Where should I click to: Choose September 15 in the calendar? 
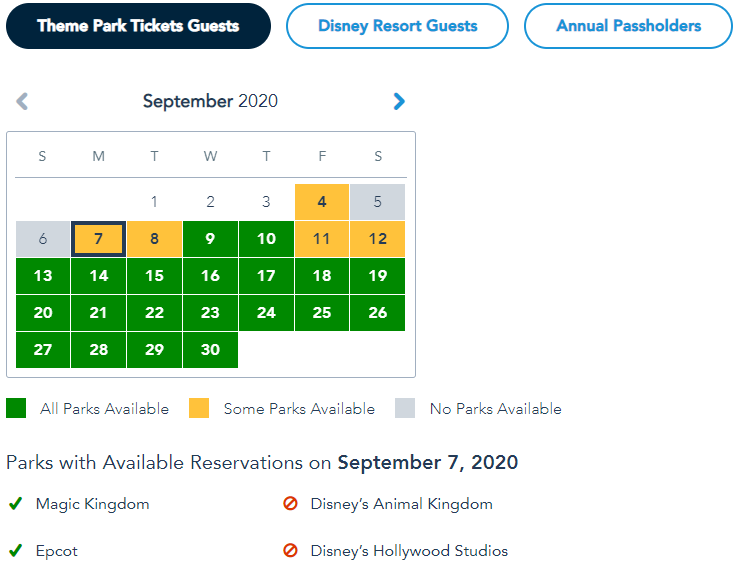[154, 276]
